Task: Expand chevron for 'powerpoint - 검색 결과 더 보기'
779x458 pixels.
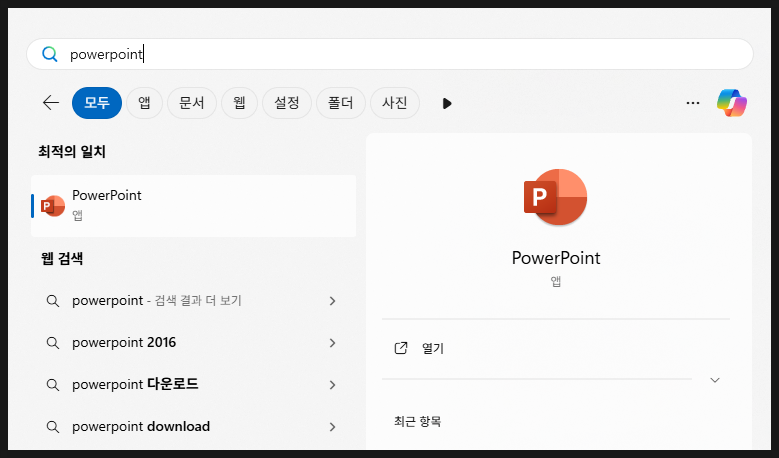Action: pos(332,301)
